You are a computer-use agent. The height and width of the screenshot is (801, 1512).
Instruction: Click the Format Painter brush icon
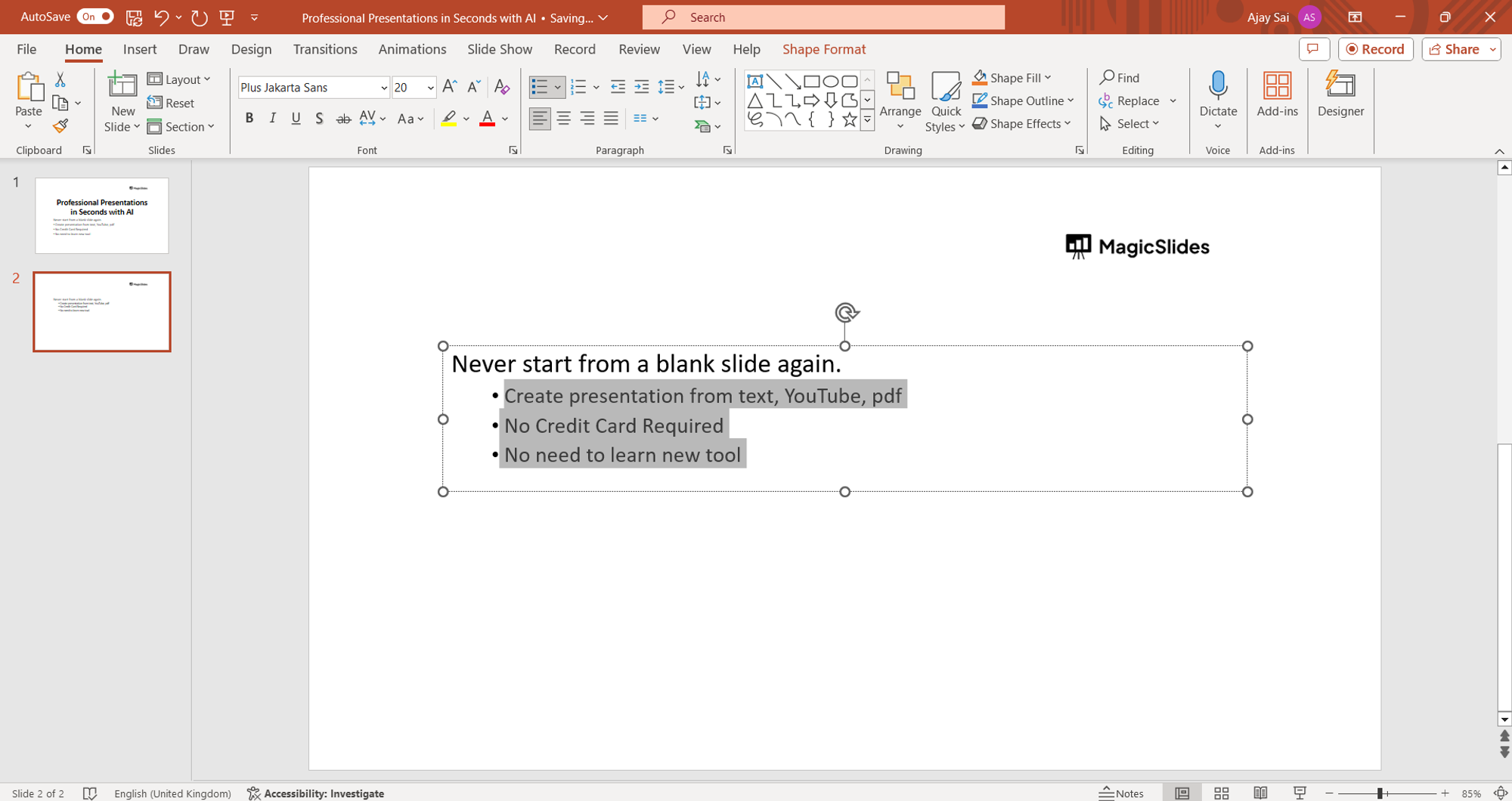pos(60,126)
